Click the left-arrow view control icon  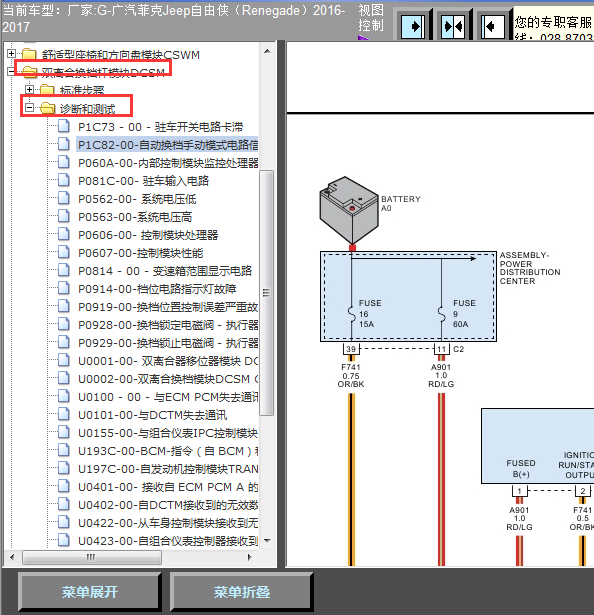(x=493, y=27)
